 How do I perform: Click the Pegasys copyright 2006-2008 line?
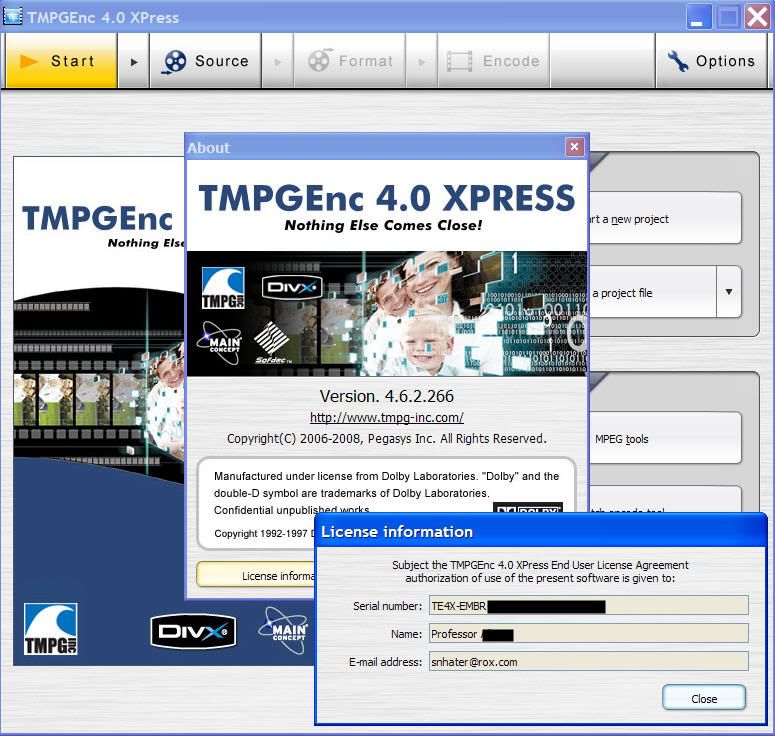tap(387, 438)
